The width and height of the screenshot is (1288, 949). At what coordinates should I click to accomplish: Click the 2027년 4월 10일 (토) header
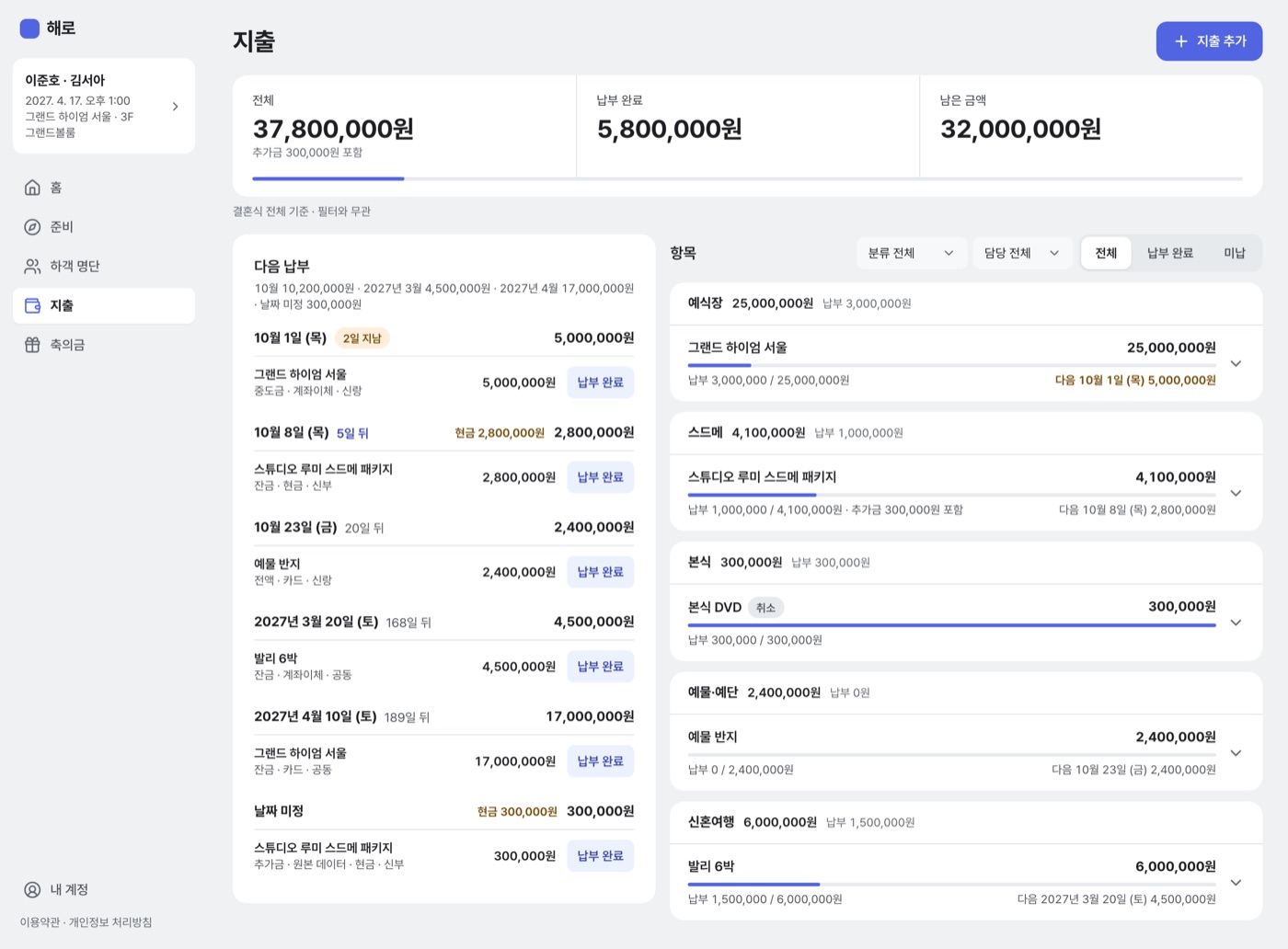pos(316,717)
